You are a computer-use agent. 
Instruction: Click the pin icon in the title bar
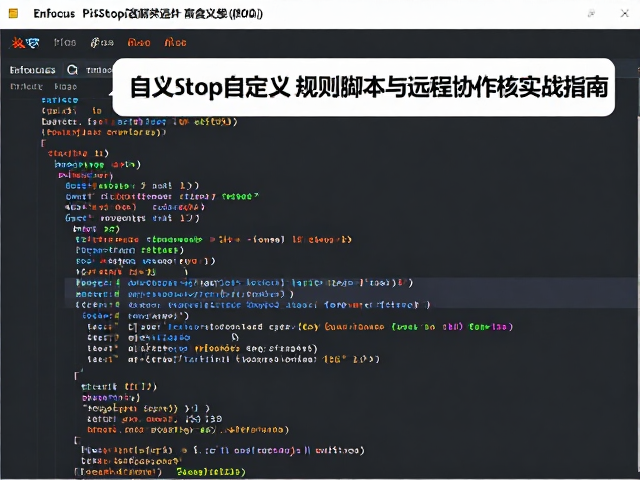591,13
